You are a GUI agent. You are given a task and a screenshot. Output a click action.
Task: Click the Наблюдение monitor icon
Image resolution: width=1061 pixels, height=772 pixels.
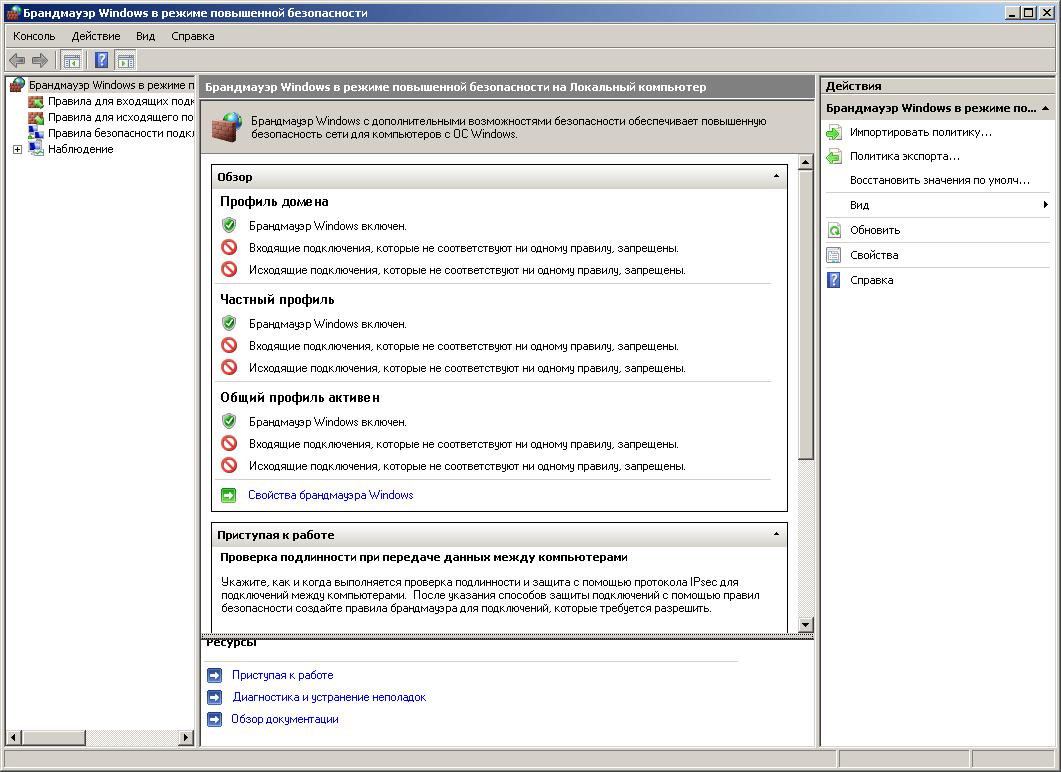click(36, 149)
